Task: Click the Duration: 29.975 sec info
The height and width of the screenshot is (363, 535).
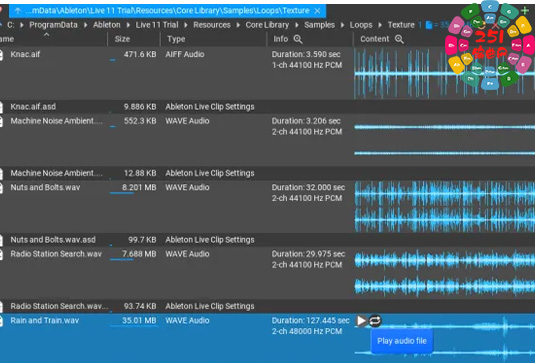Action: click(x=308, y=254)
